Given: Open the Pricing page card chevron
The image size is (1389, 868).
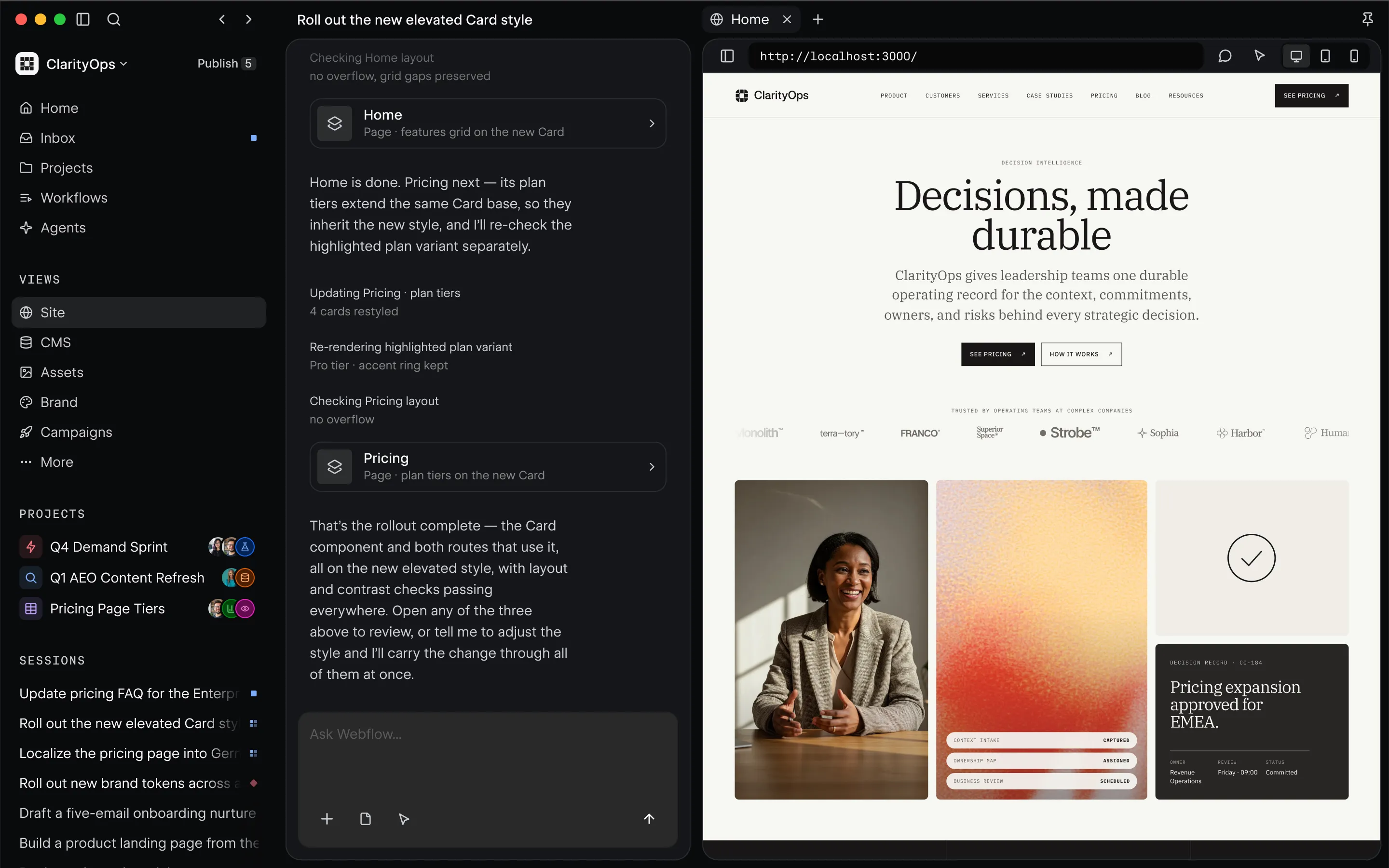Looking at the screenshot, I should pos(652,467).
